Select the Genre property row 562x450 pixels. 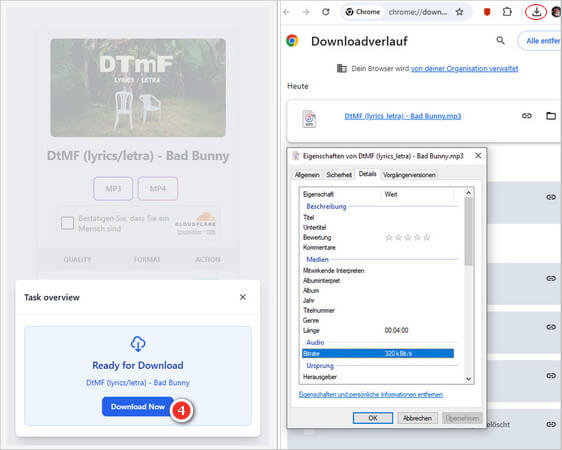coord(378,320)
